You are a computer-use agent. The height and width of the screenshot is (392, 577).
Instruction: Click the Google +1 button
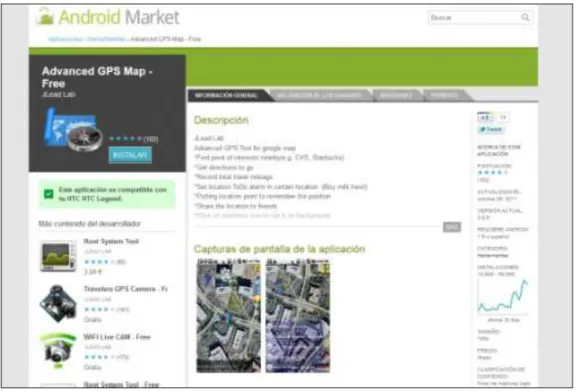(x=485, y=117)
